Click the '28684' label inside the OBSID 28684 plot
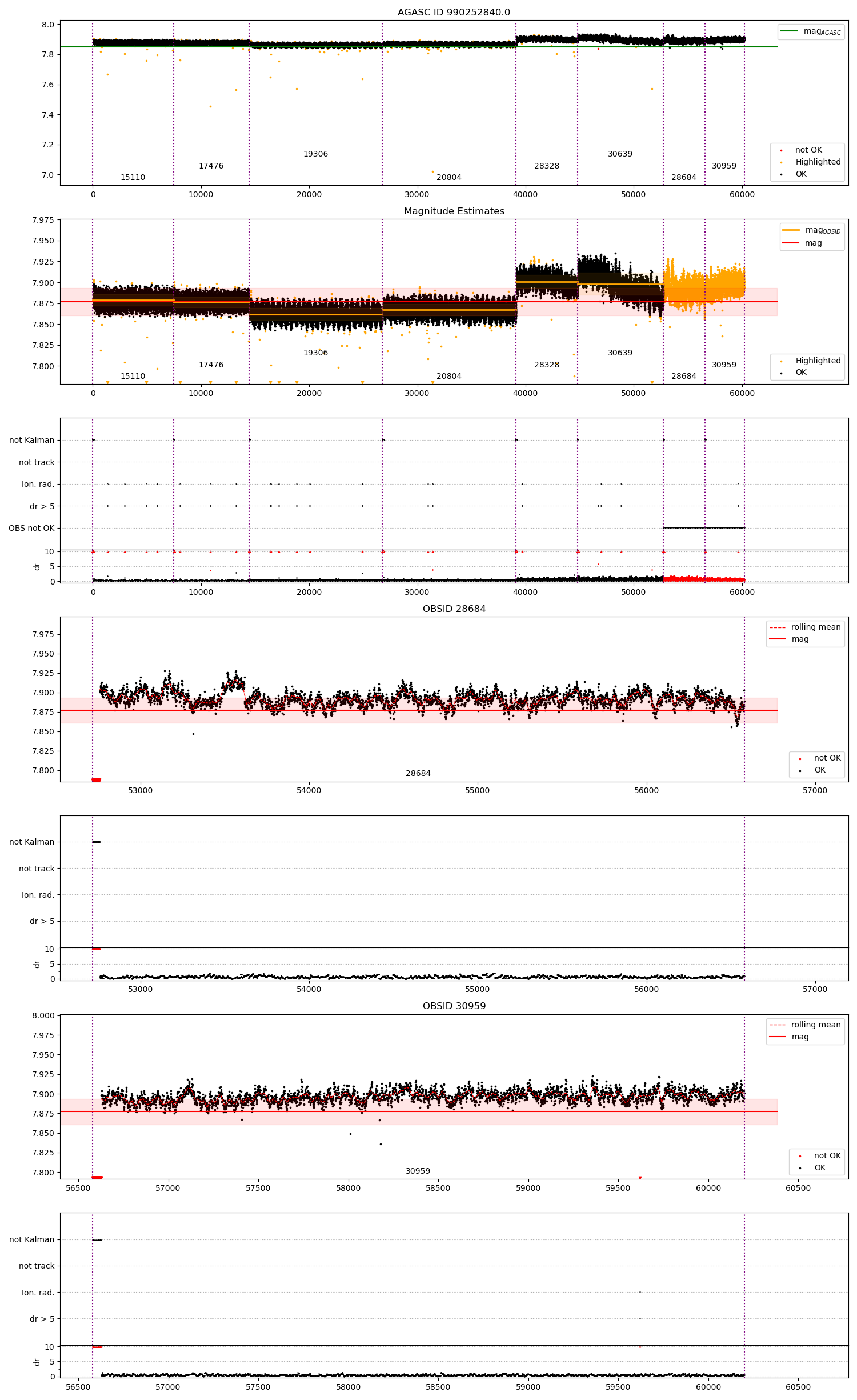This screenshot has height=1400, width=857. tap(418, 773)
